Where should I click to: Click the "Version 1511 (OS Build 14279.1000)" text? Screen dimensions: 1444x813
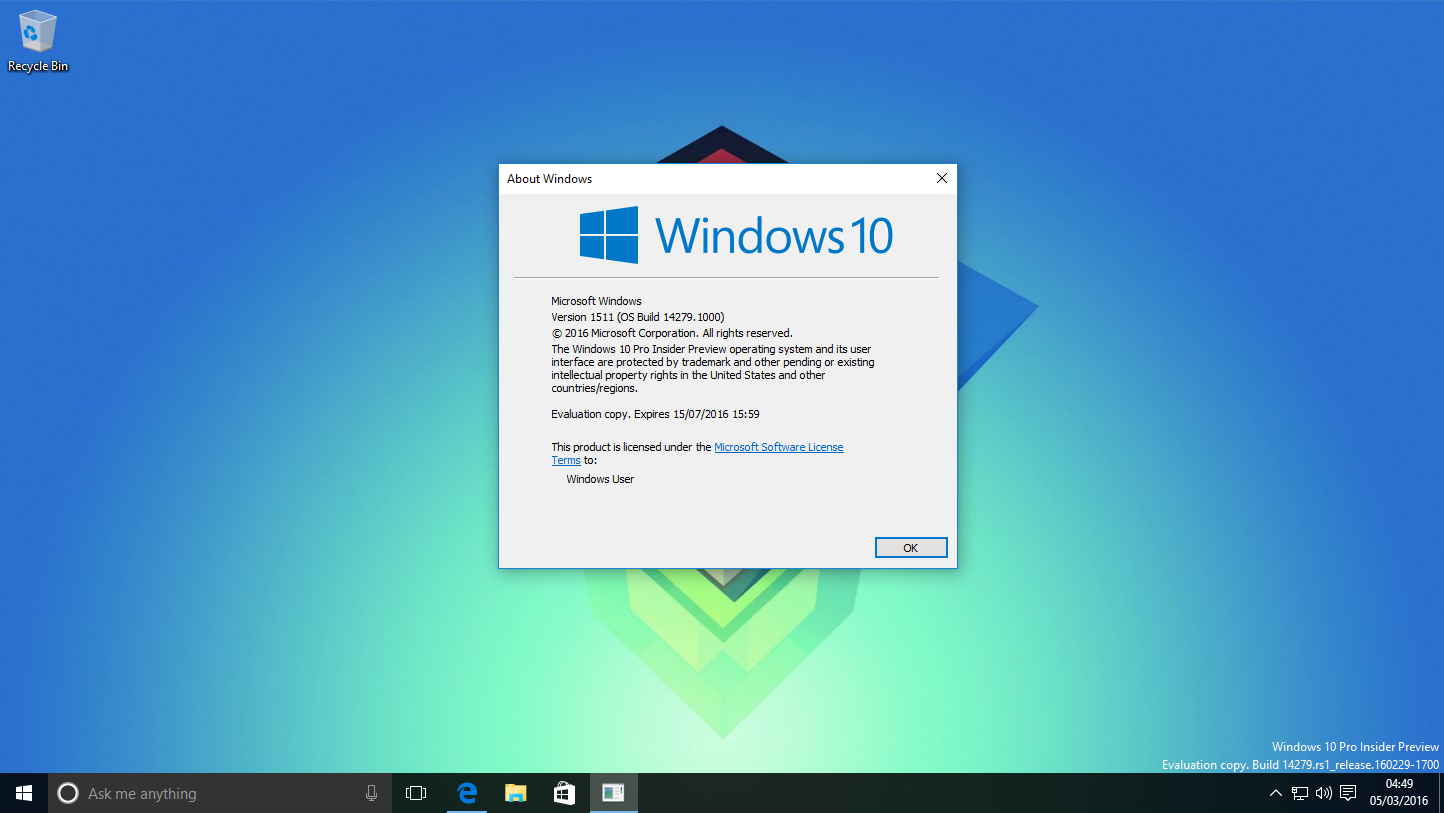(x=638, y=317)
